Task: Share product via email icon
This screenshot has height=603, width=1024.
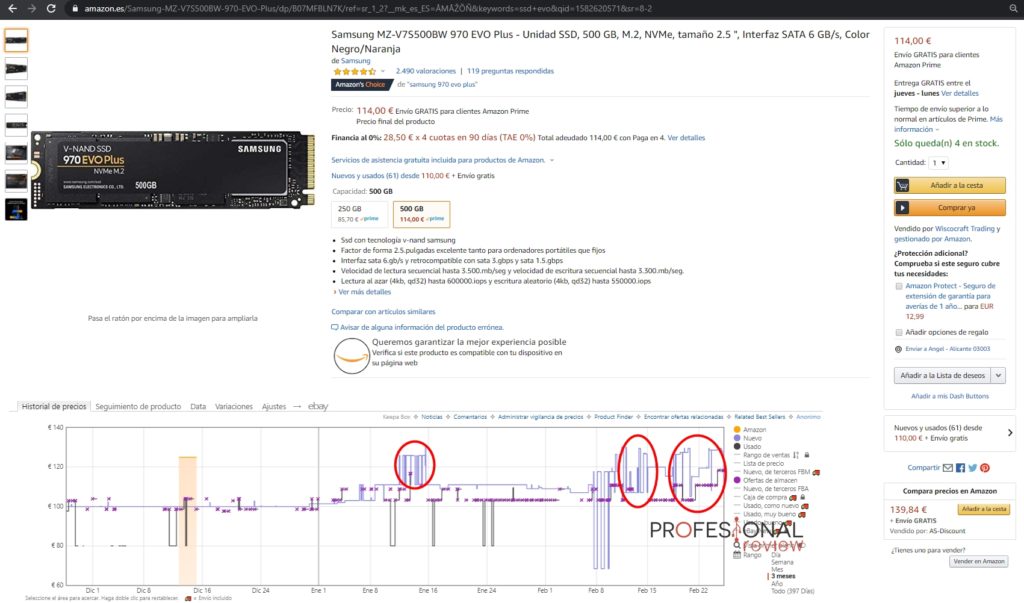Action: pos(948,468)
